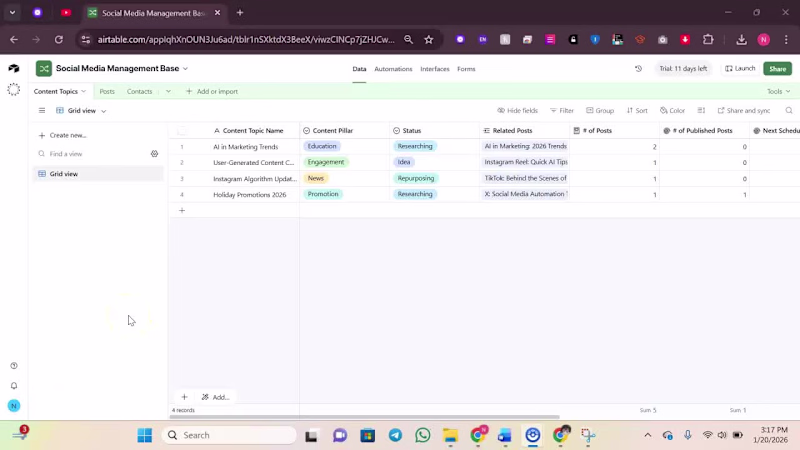The image size is (800, 450).
Task: Open browser downloads icon
Action: 741,39
